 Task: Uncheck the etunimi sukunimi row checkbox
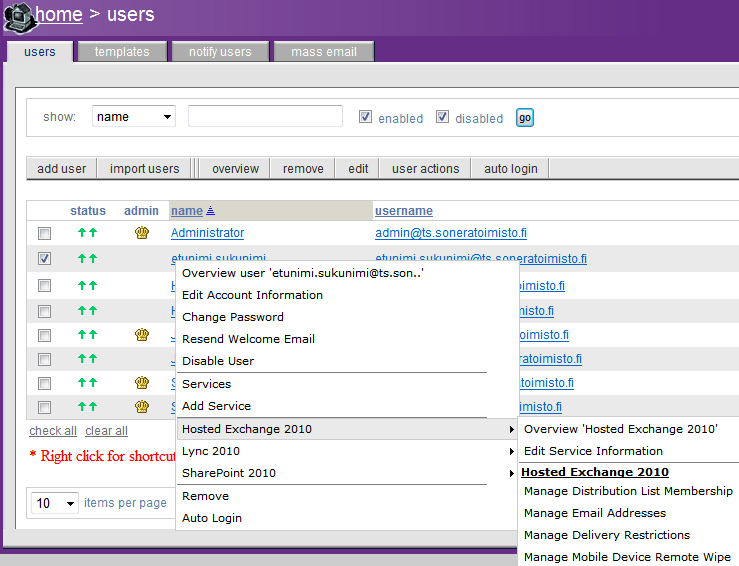pos(44,259)
